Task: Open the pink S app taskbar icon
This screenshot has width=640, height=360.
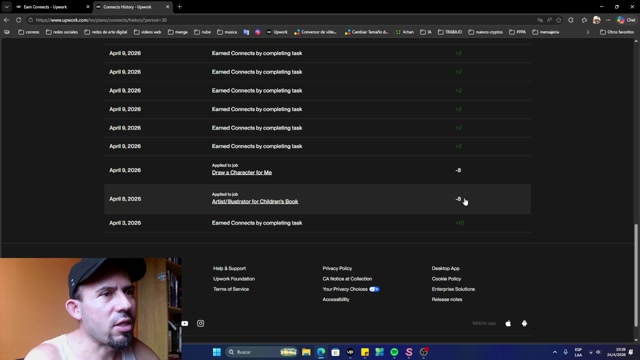Action: [x=409, y=352]
